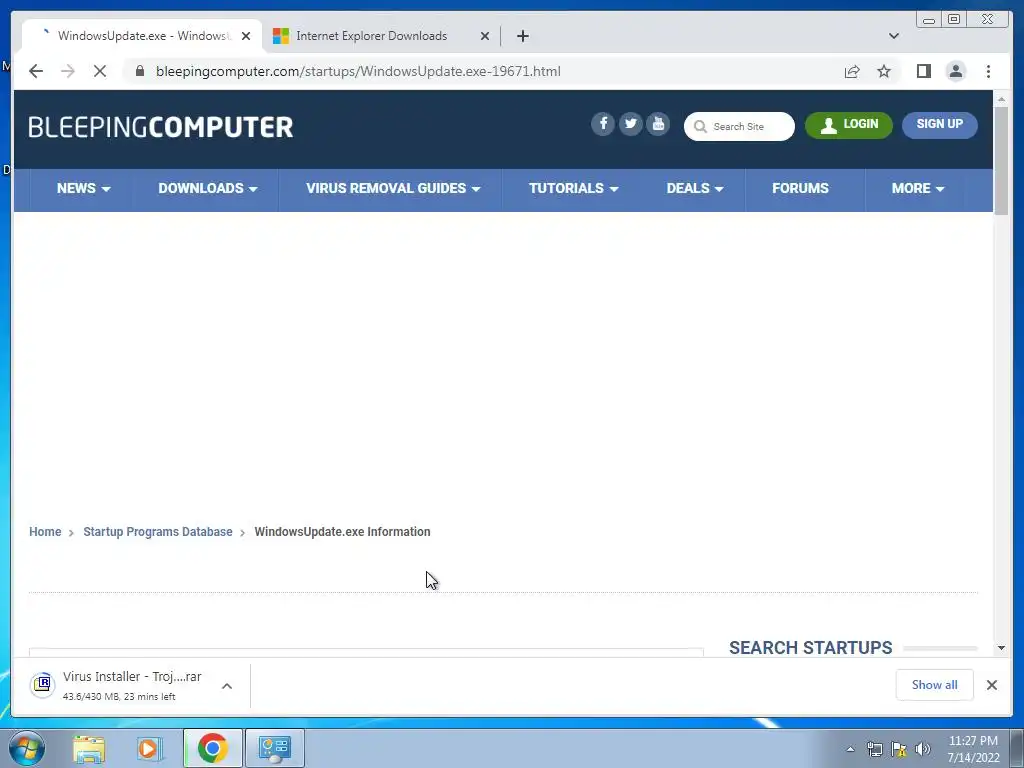Open the Chrome side panel icon
Screen dimensions: 1024x768
(x=923, y=71)
